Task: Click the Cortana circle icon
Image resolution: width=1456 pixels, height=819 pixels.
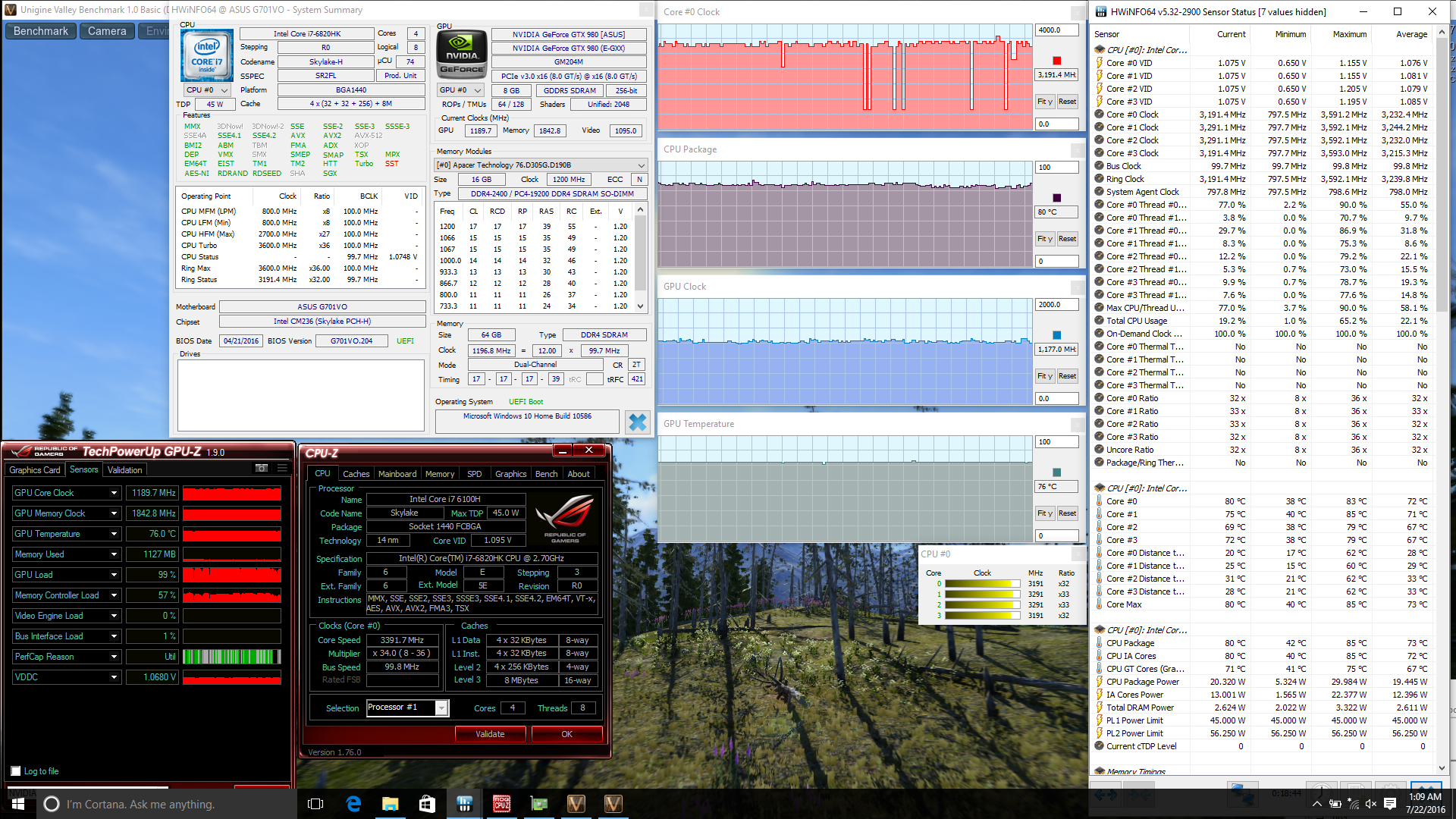Action: (52, 804)
